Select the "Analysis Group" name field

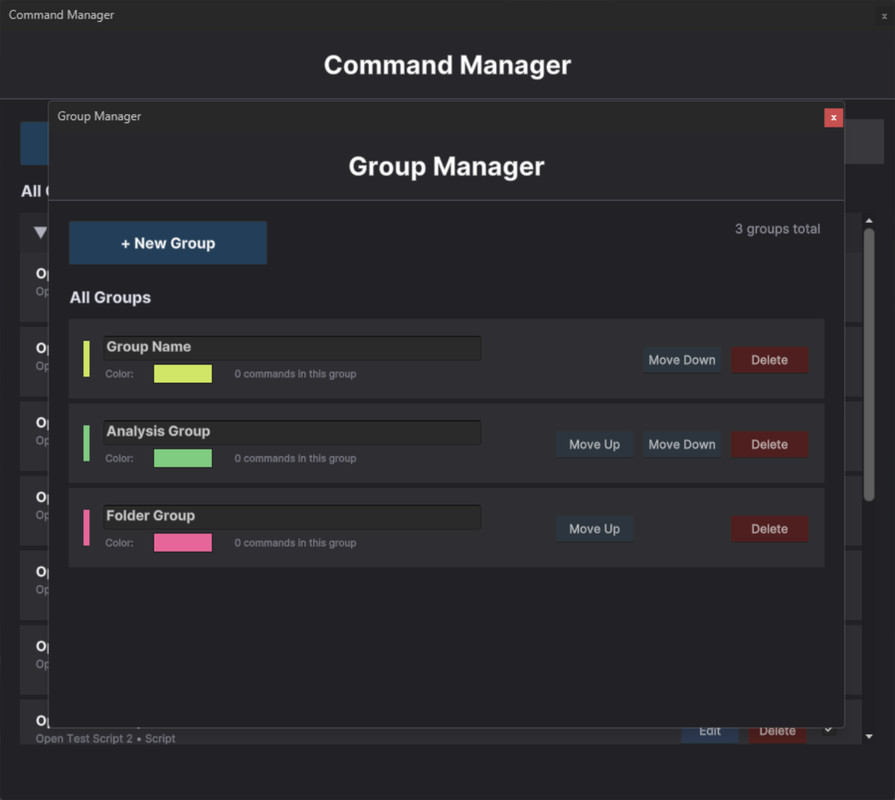click(x=291, y=432)
